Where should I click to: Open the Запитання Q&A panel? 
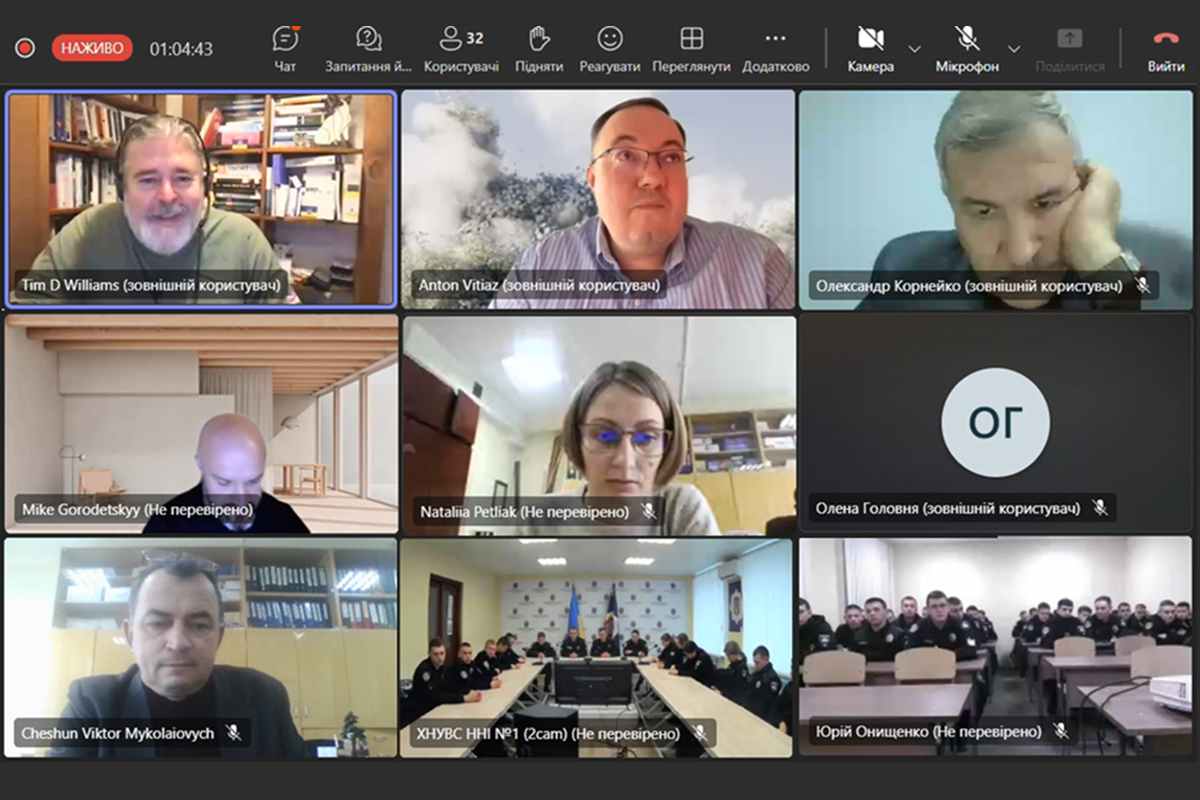tap(368, 47)
